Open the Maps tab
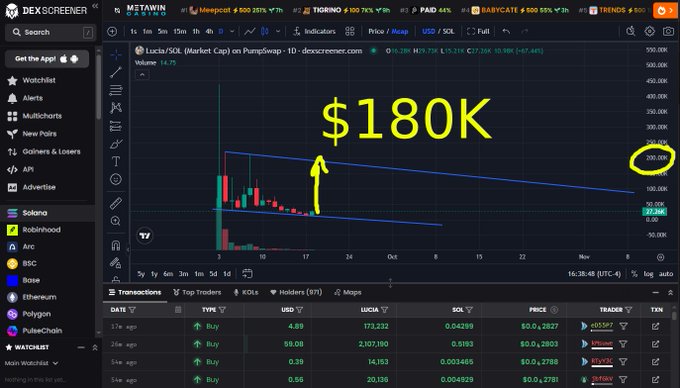The width and height of the screenshot is (680, 388). pos(348,292)
